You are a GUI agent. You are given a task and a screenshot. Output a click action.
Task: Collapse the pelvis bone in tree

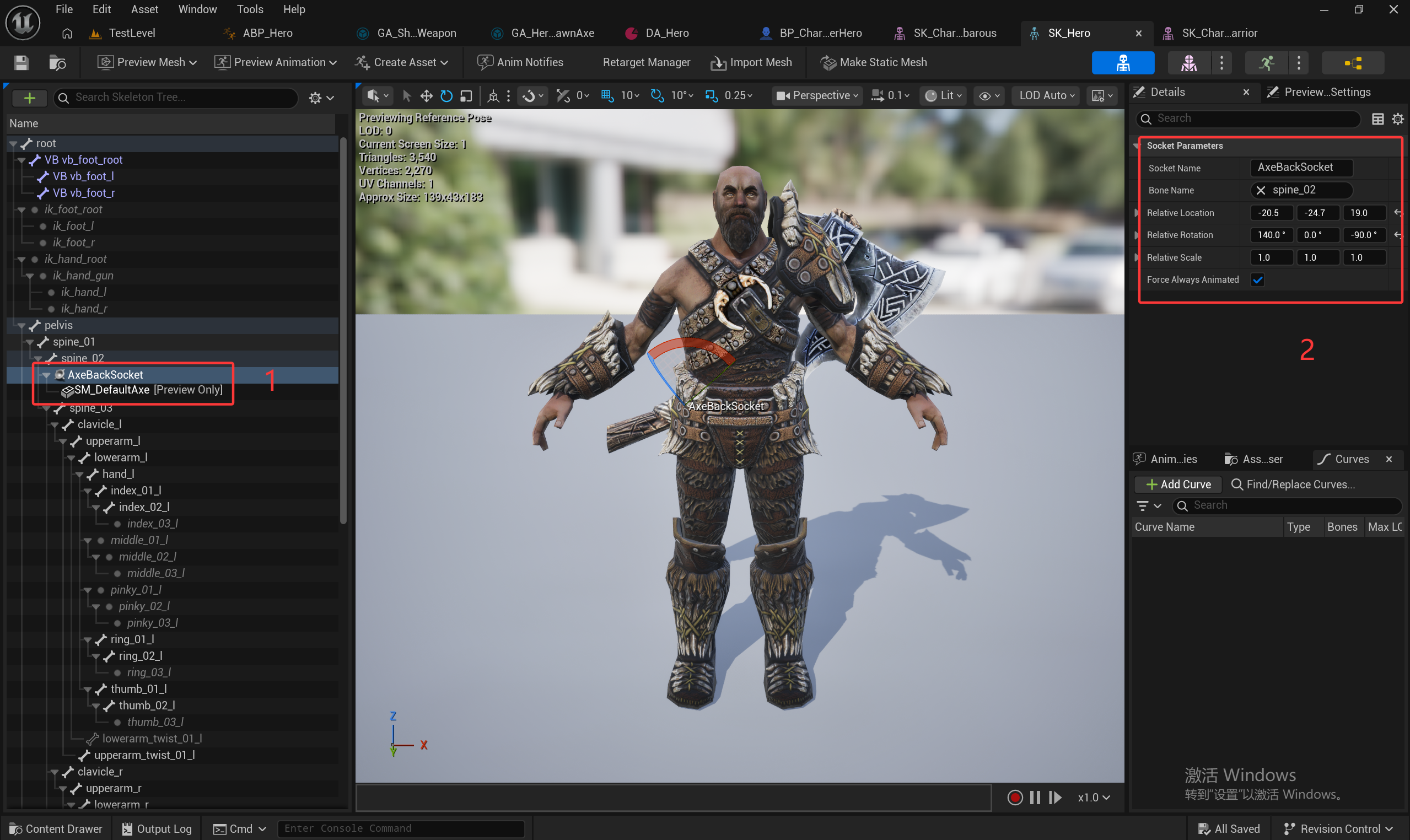pos(21,325)
